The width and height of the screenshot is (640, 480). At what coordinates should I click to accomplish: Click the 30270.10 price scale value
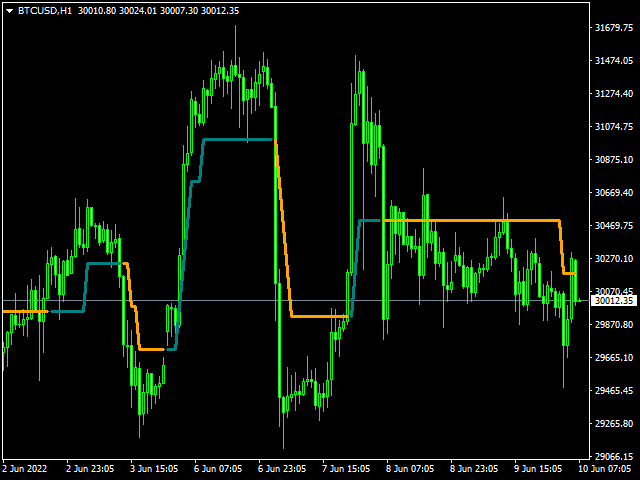614,259
